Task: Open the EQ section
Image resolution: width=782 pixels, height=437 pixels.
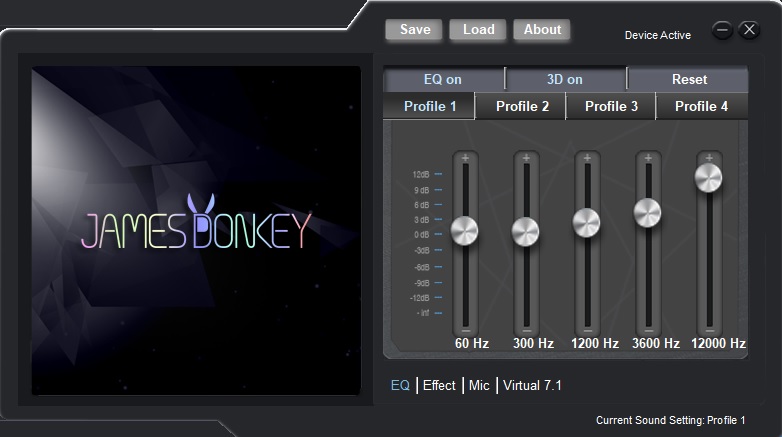Action: tap(400, 385)
